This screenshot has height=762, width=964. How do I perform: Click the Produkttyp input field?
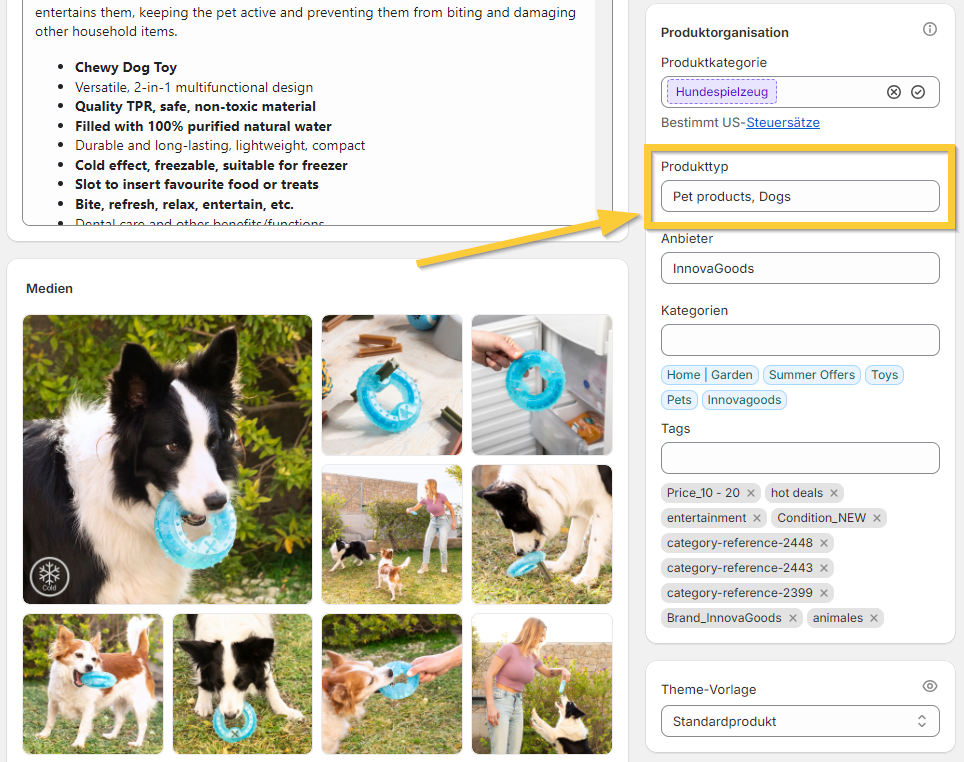pyautogui.click(x=800, y=196)
